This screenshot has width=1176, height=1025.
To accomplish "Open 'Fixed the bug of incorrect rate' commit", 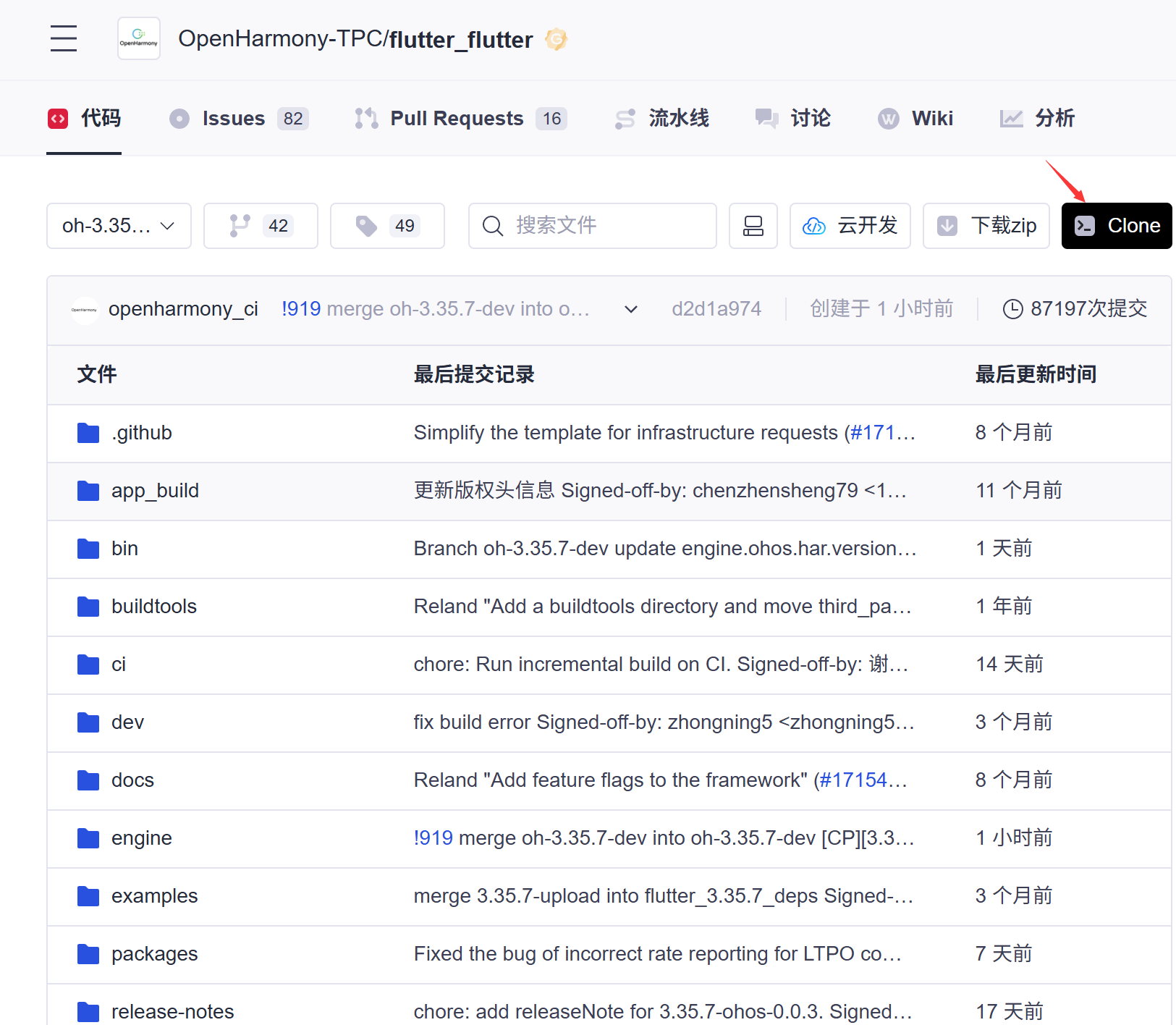I will coord(658,954).
